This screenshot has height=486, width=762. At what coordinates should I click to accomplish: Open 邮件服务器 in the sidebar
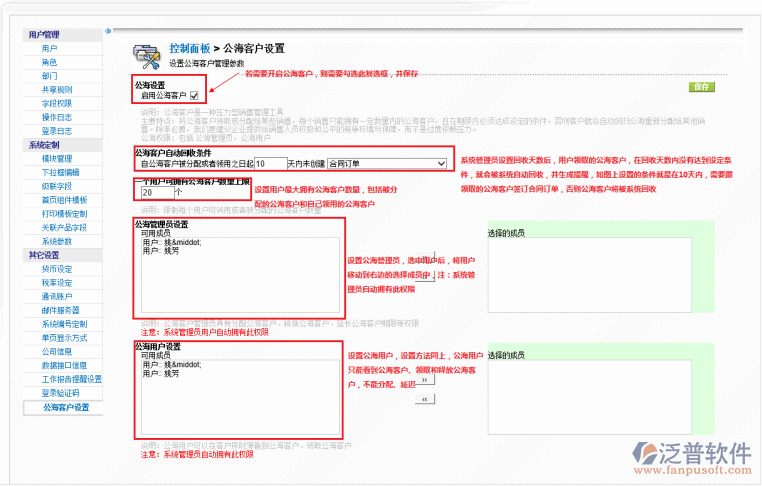tap(61, 311)
